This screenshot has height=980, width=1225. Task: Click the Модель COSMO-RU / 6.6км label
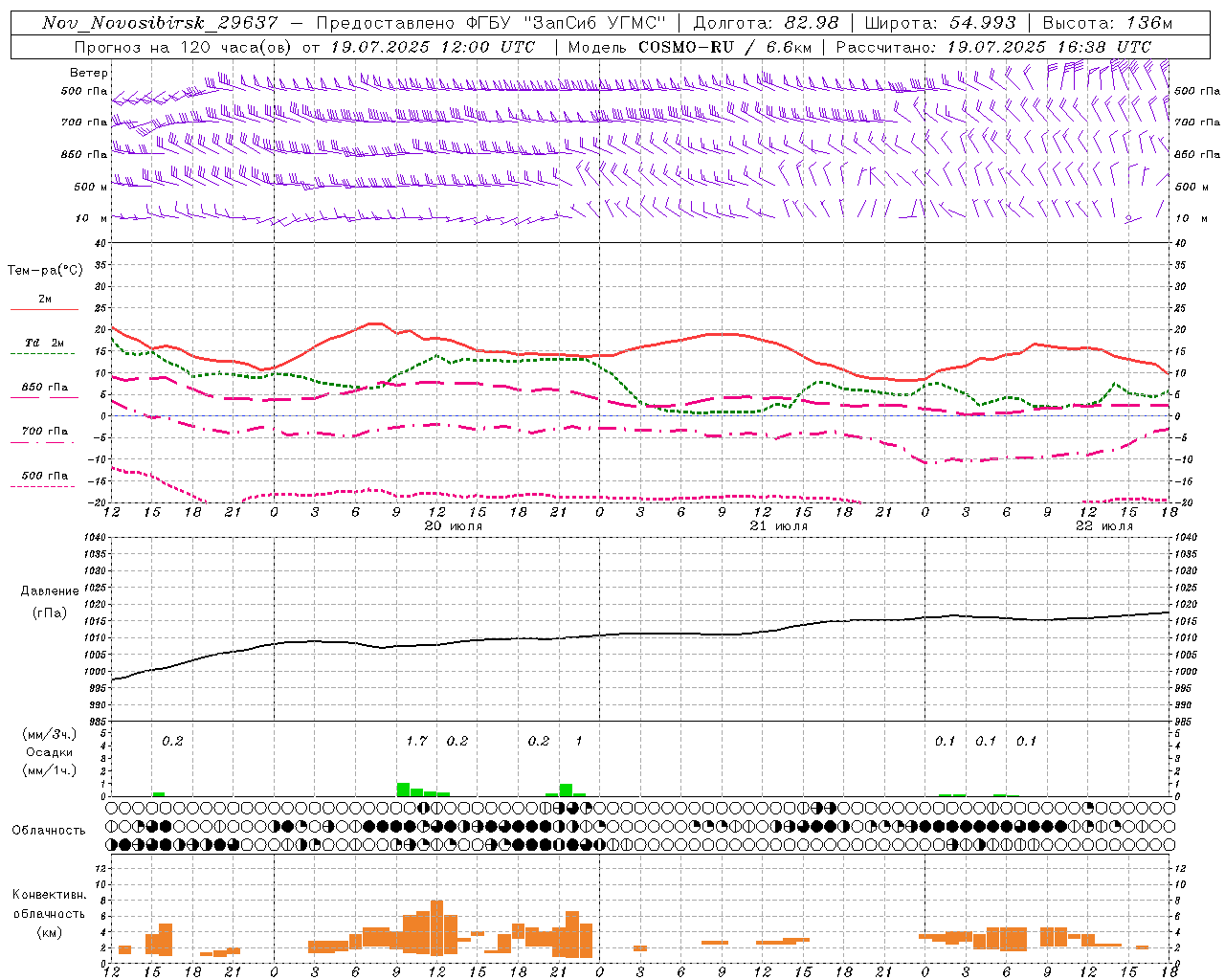689,47
